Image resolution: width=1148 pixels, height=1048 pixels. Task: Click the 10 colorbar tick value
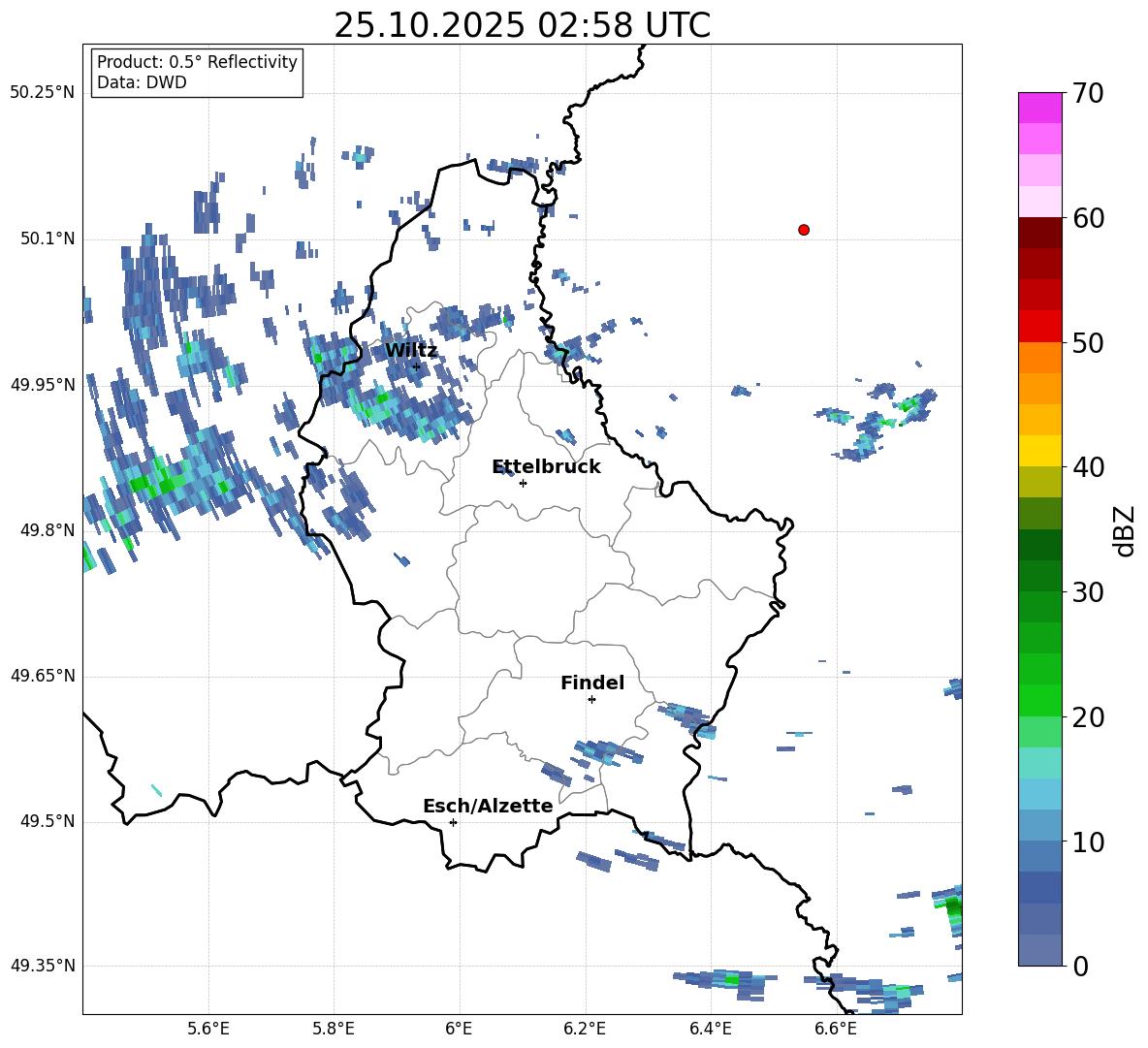pyautogui.click(x=1088, y=842)
